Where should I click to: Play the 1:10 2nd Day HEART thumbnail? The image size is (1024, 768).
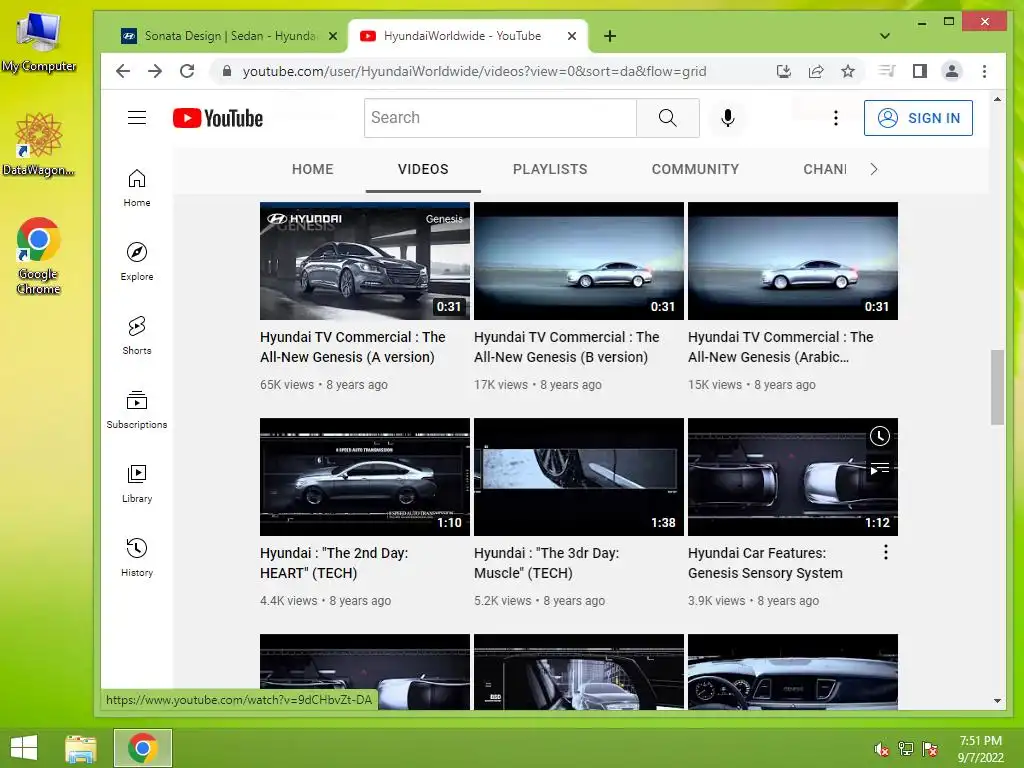[364, 477]
